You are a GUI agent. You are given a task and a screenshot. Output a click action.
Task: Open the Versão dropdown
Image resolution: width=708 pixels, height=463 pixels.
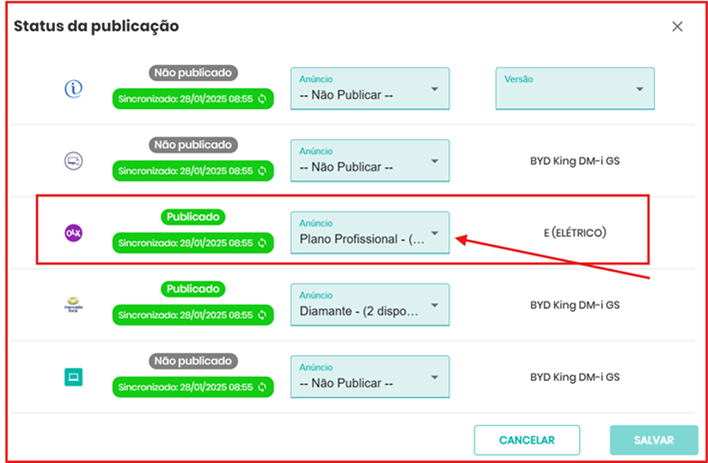[575, 89]
